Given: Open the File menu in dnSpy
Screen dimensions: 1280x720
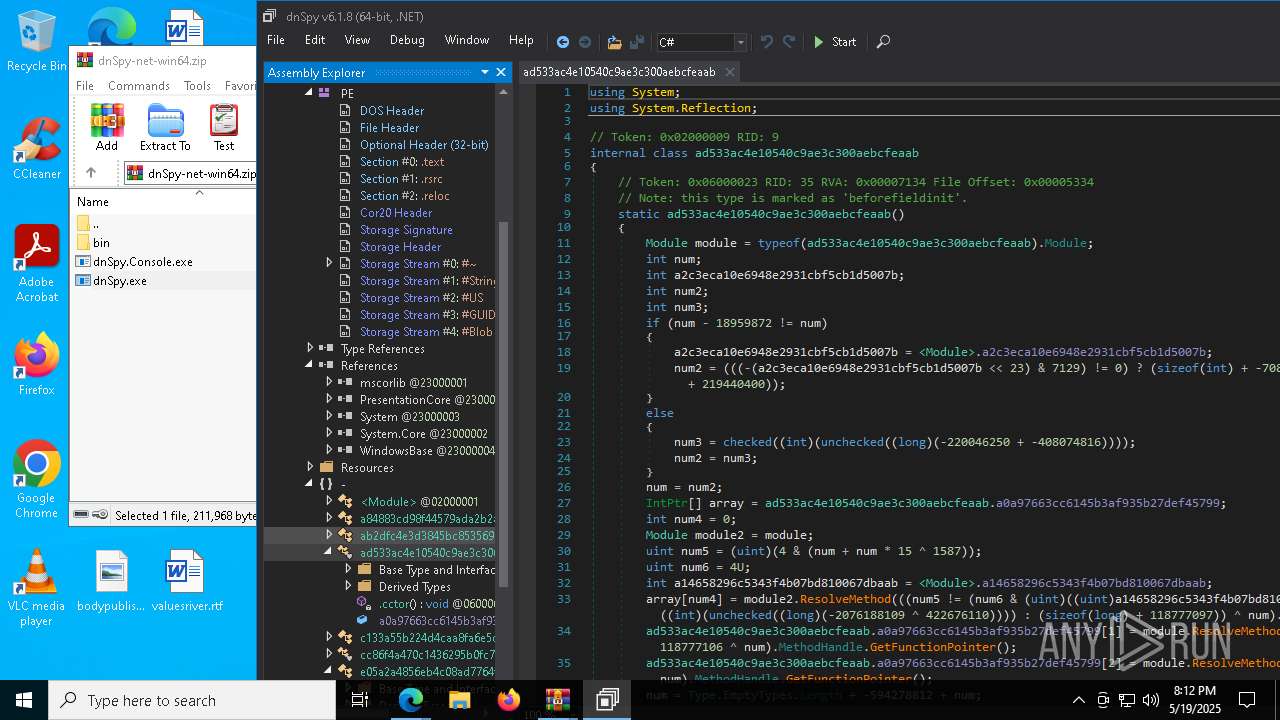Looking at the screenshot, I should click(276, 40).
